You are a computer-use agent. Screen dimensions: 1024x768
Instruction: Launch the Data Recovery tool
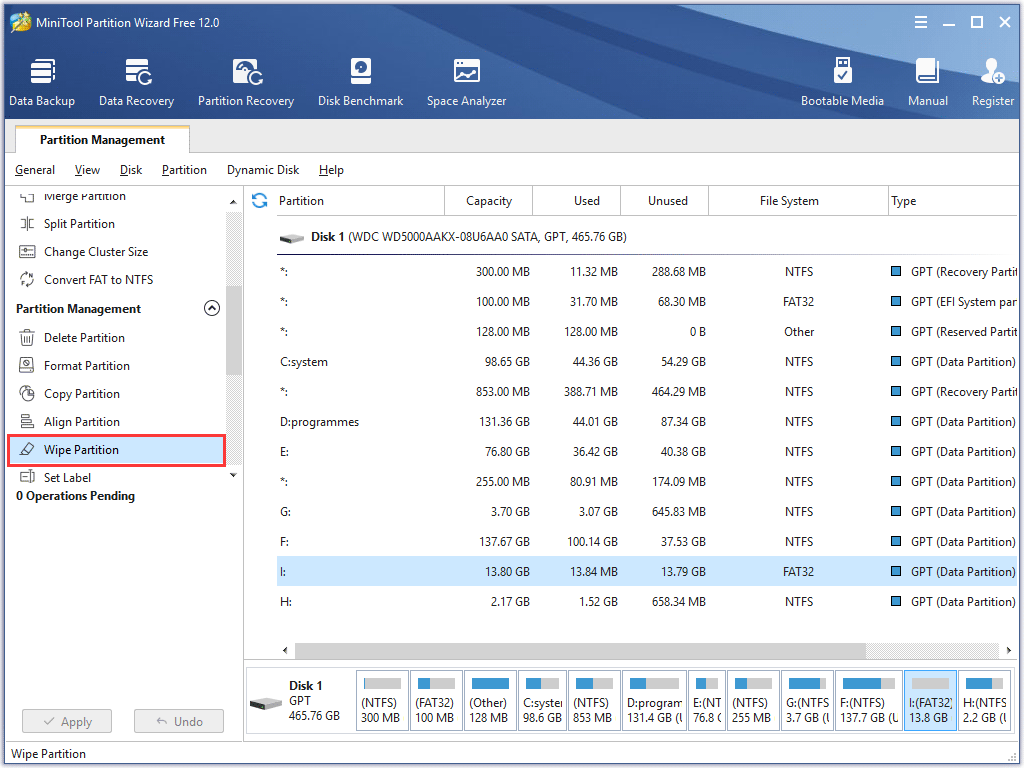[136, 82]
